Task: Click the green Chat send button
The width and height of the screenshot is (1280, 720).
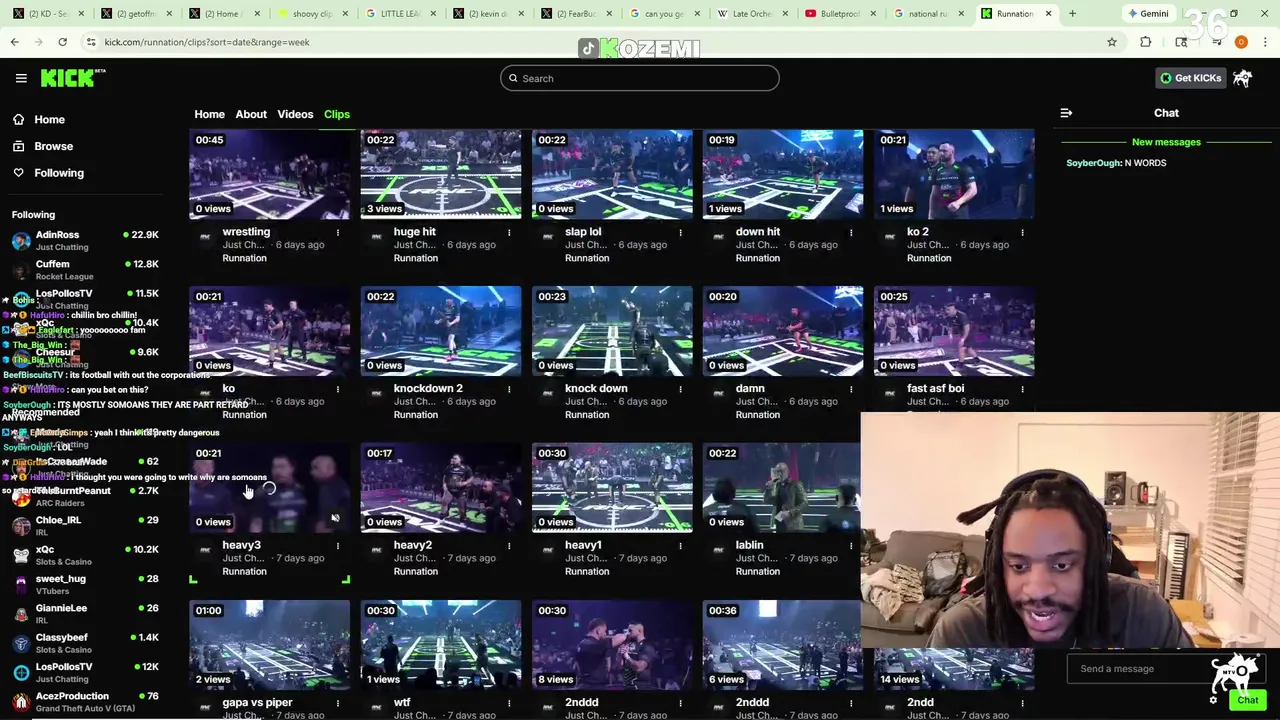Action: coord(1247,700)
